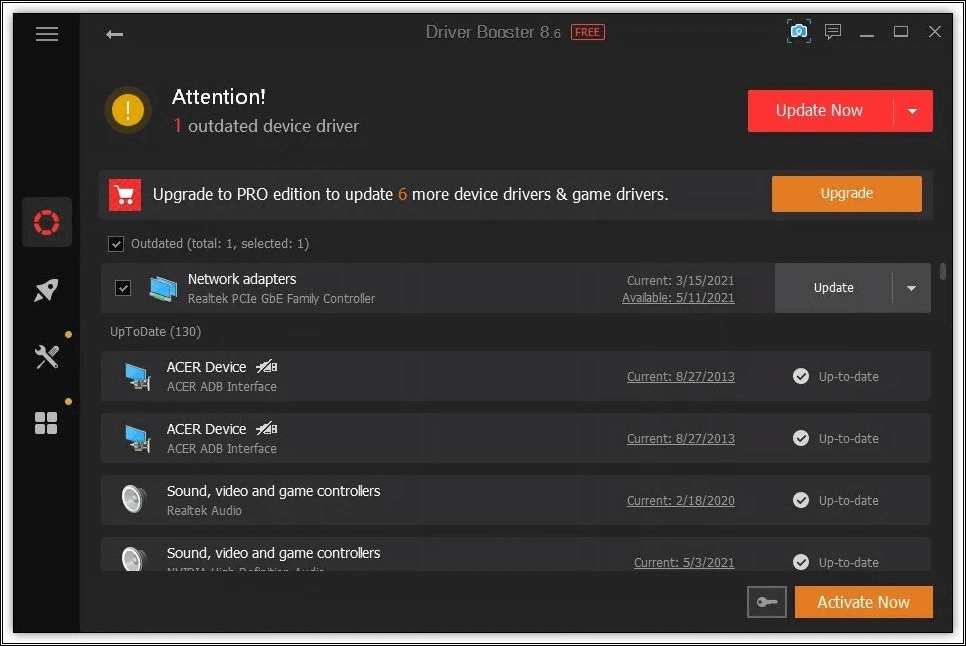
Task: Click the second ACER Device unplugged badge
Action: (x=267, y=428)
